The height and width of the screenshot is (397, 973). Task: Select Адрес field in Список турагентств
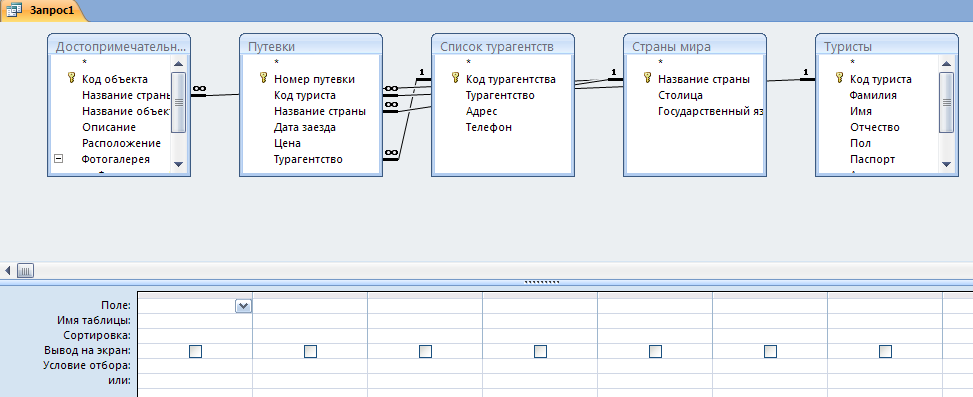coord(482,112)
